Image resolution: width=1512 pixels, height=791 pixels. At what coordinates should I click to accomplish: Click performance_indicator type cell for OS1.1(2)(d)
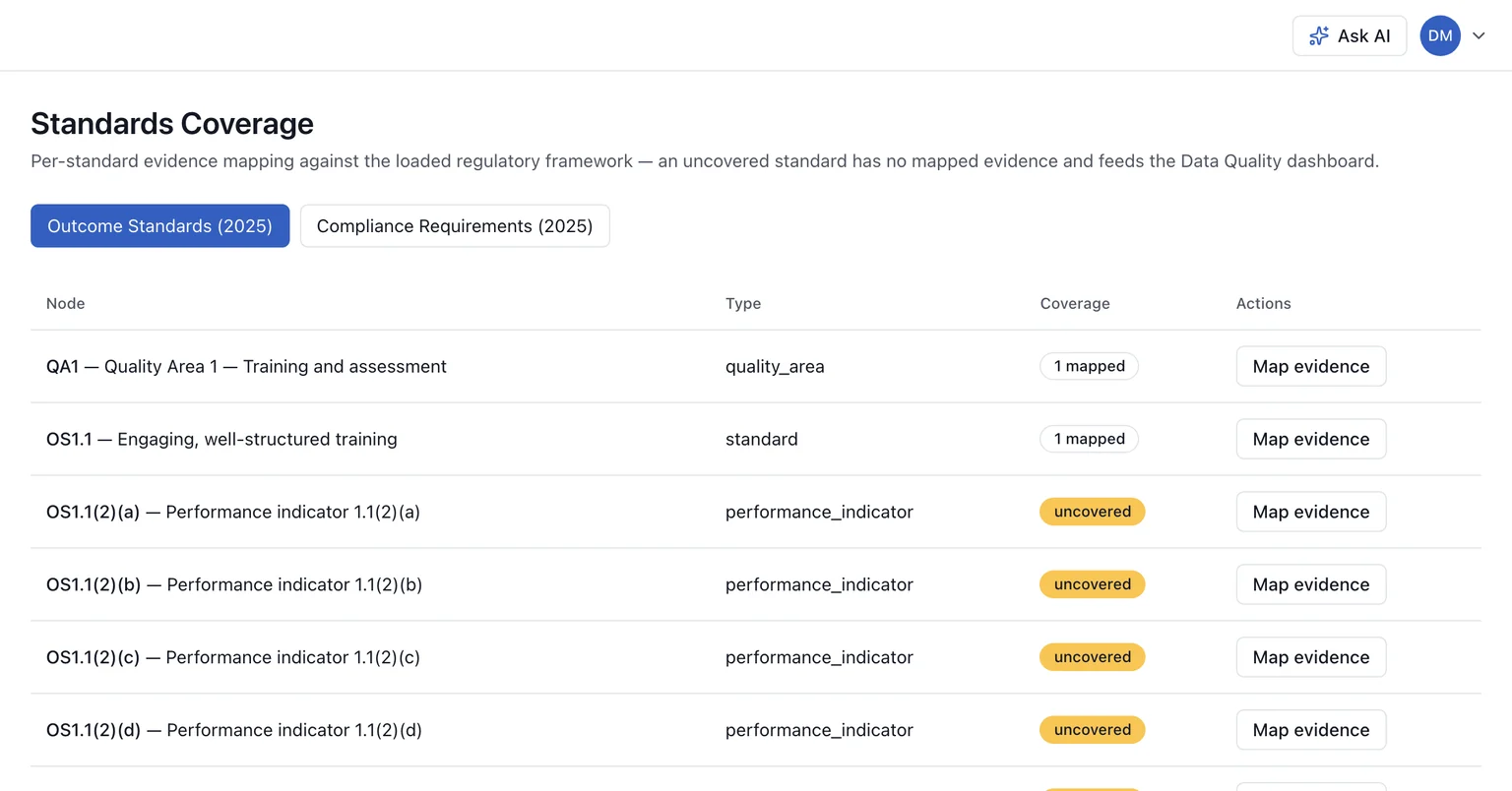819,730
